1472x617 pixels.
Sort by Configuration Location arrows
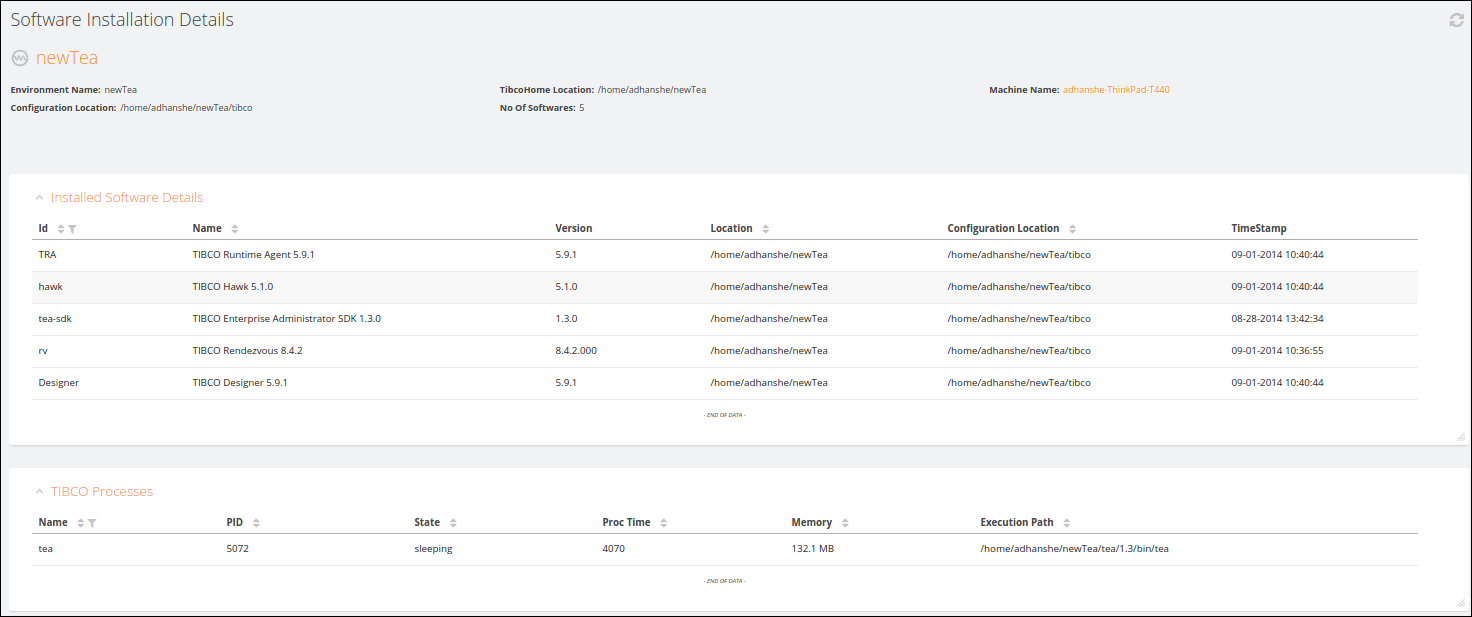point(1071,229)
